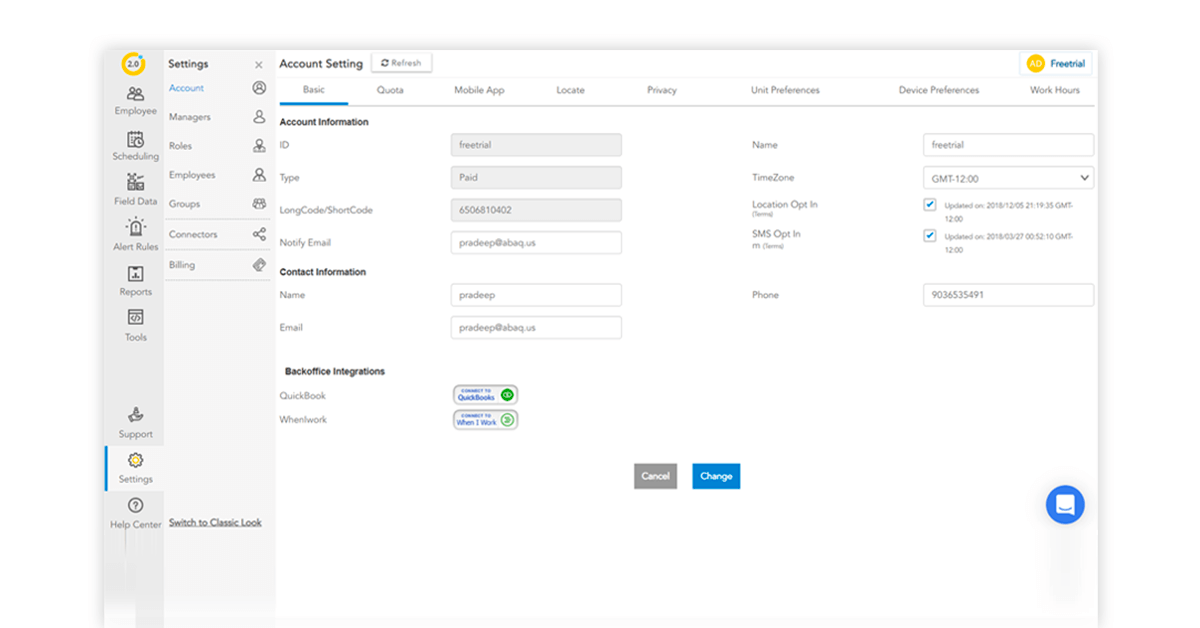Open Alert Rules in sidebar
1200x628 pixels.
(x=135, y=230)
